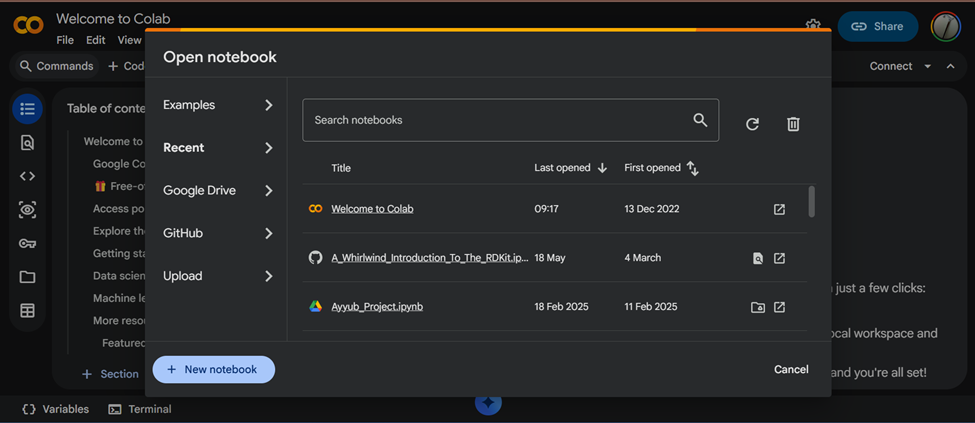This screenshot has width=975, height=423.
Task: Click the 4 March first opened date
Action: pos(642,258)
